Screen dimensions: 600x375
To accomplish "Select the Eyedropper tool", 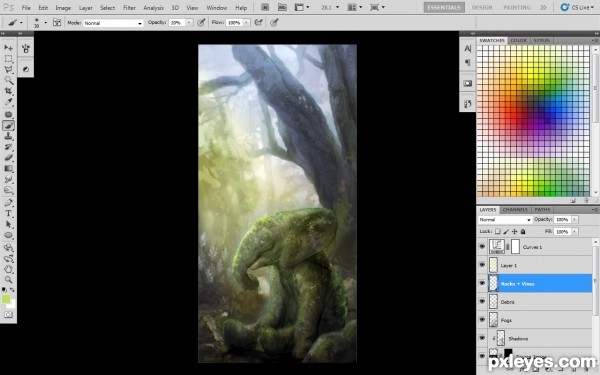I will pos(8,102).
